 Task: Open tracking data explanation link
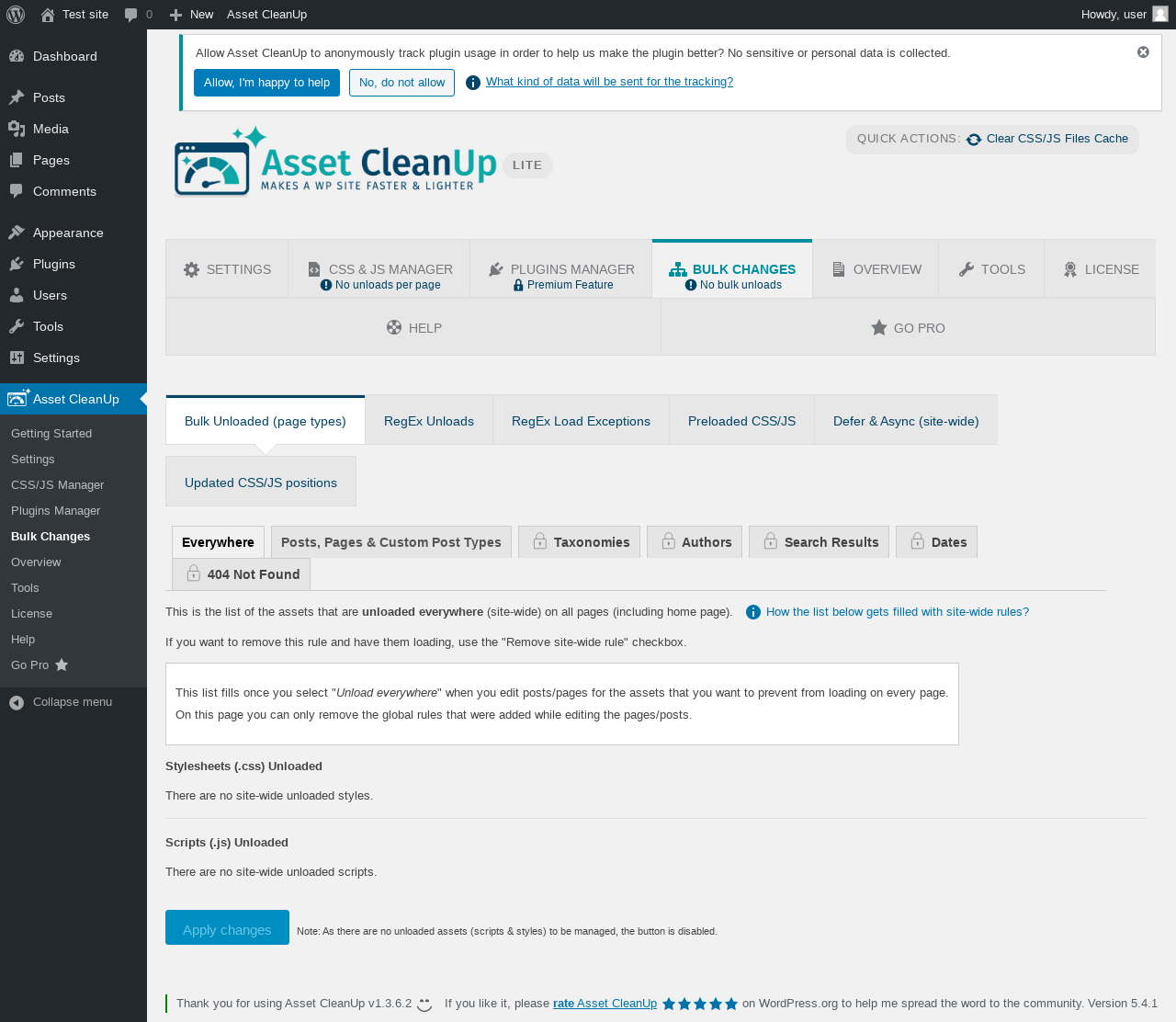coord(609,82)
